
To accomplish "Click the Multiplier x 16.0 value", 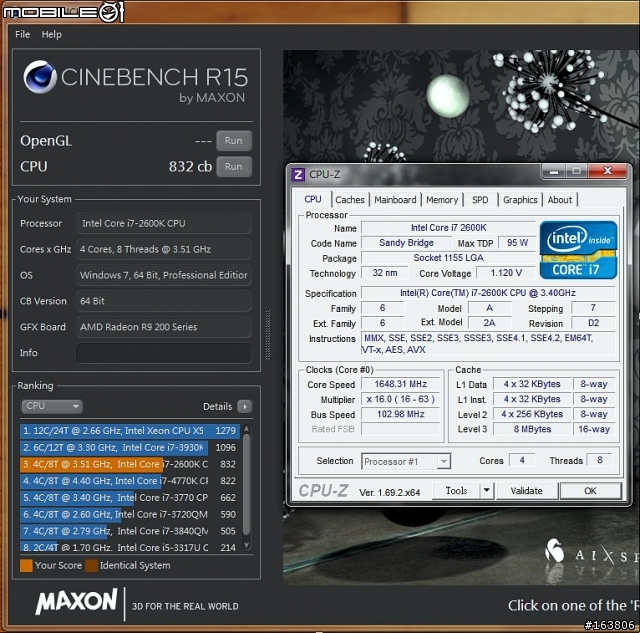I will [x=400, y=399].
